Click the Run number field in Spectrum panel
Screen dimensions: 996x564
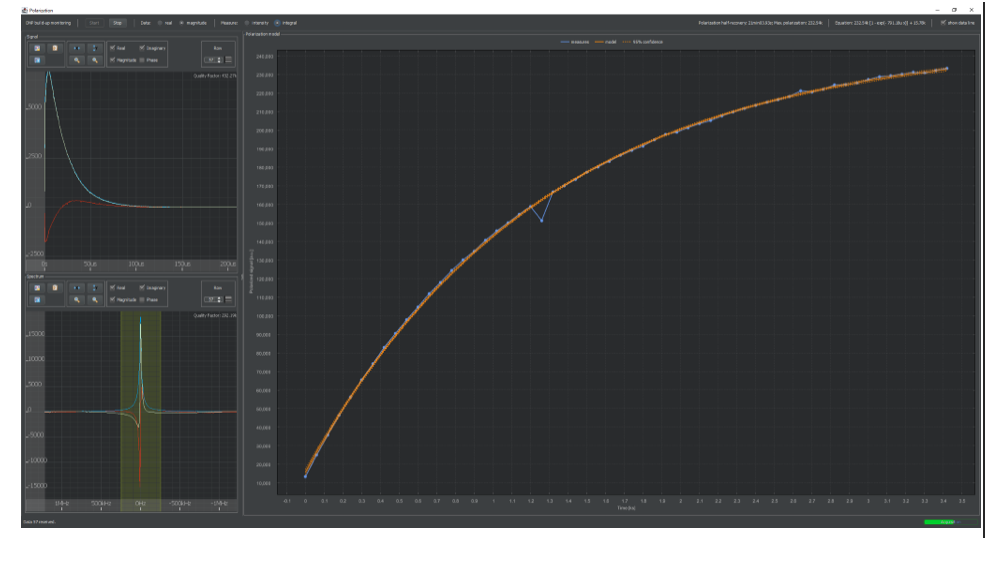point(210,299)
